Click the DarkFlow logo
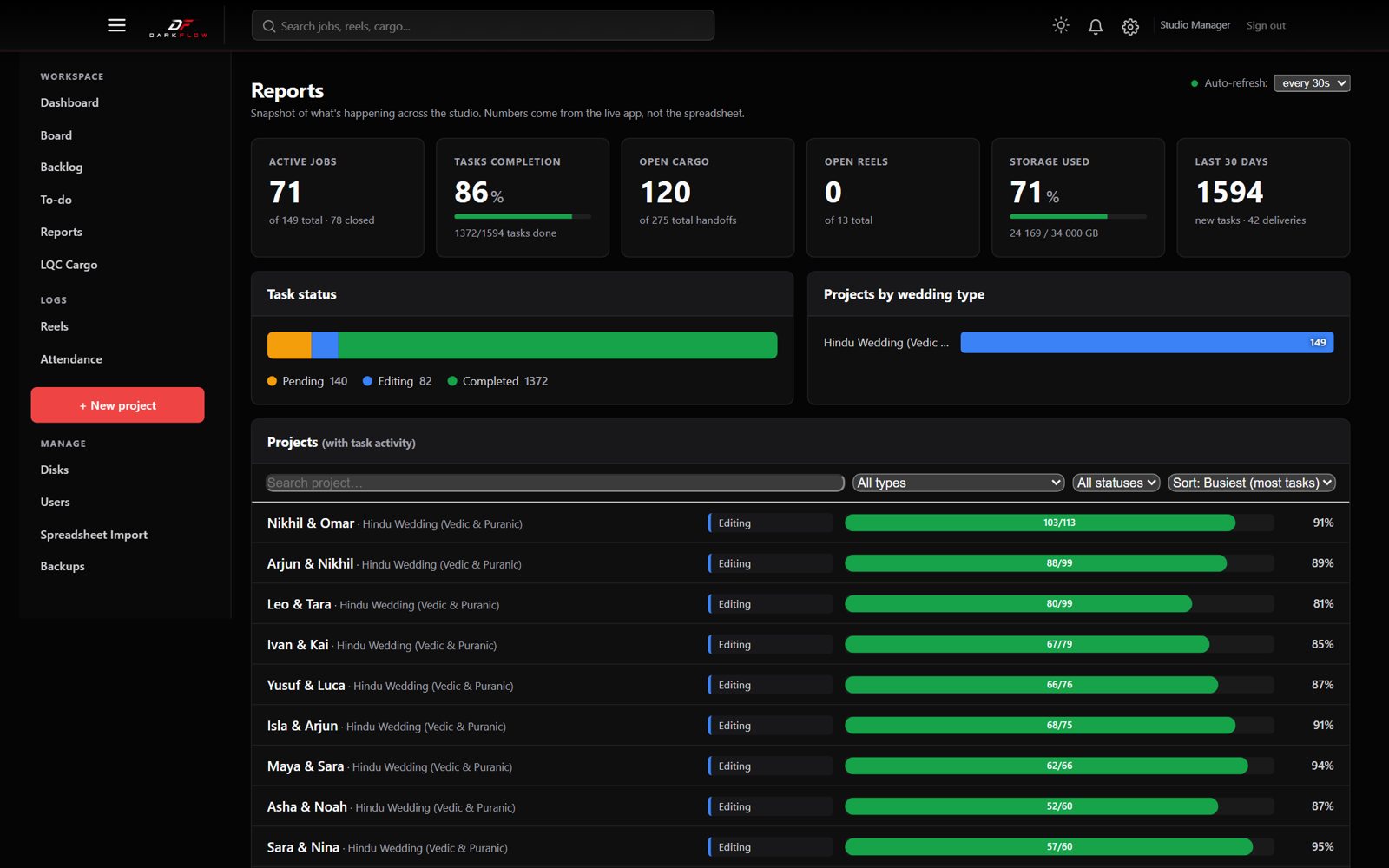This screenshot has width=1389, height=868. click(x=179, y=27)
